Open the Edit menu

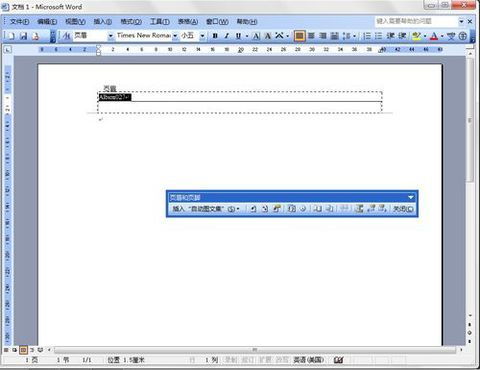pos(47,22)
